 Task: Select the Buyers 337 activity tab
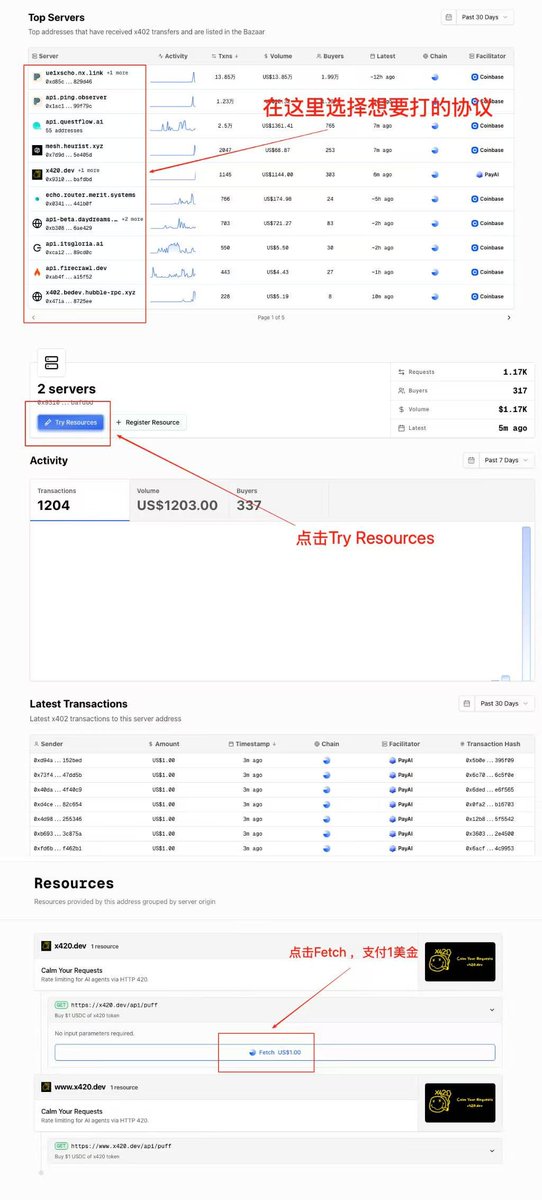point(278,500)
